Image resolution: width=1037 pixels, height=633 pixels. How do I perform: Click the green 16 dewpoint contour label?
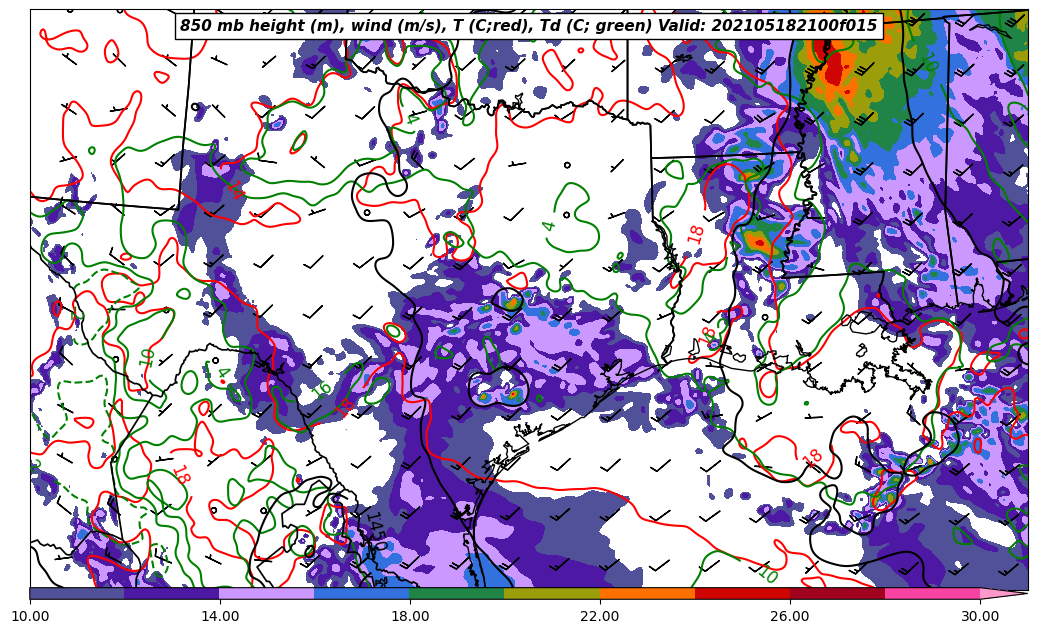[322, 389]
